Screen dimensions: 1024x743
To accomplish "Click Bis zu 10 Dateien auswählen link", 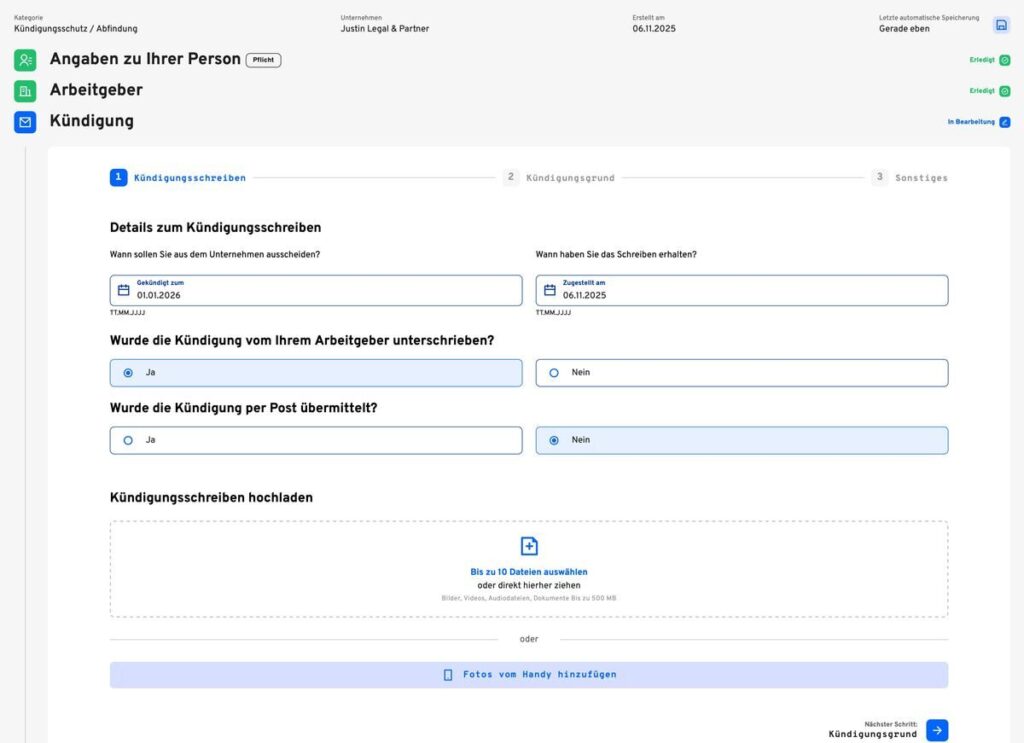I will pos(529,572).
